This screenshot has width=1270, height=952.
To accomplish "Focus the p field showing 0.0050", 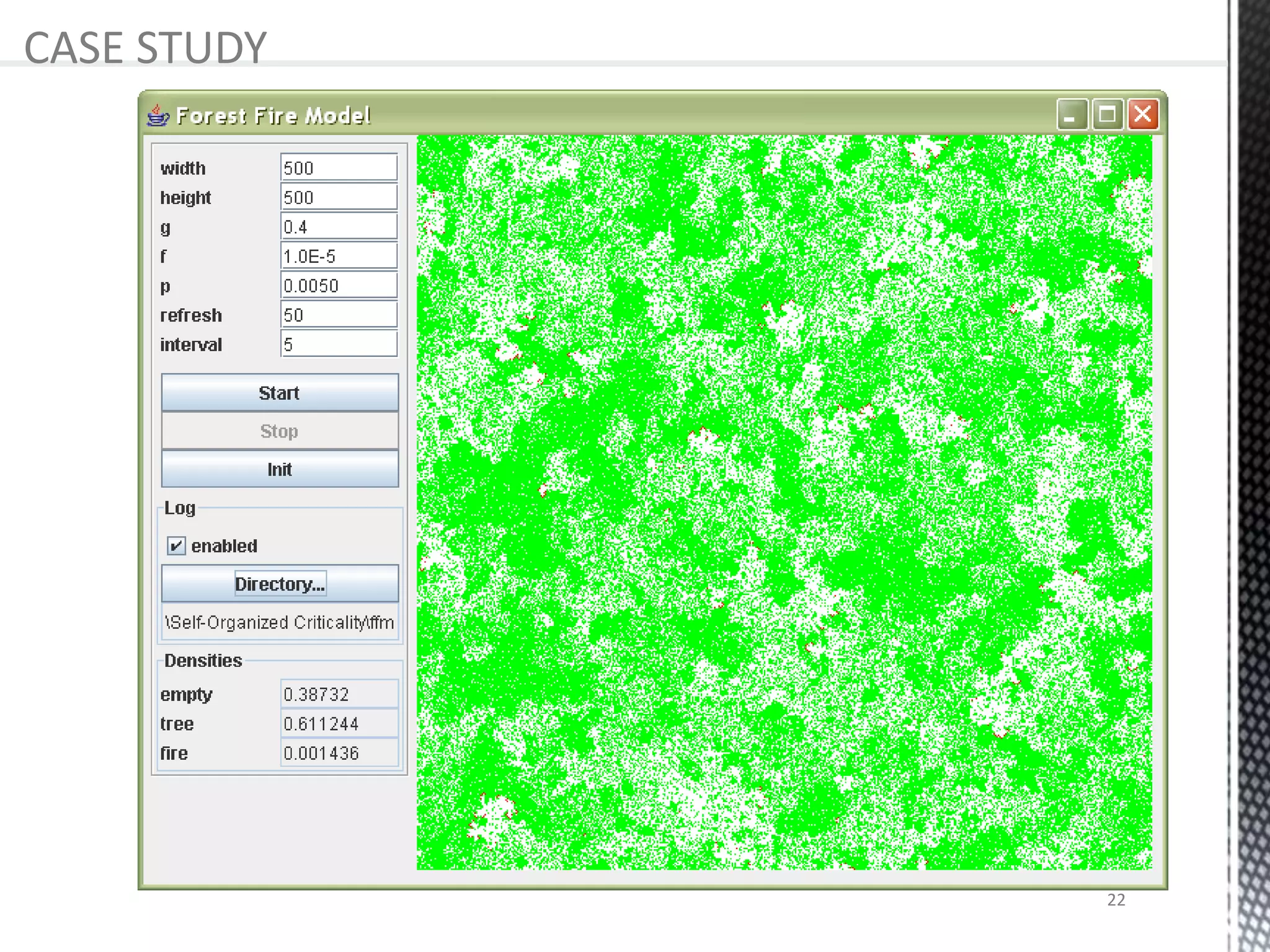I will tap(339, 286).
